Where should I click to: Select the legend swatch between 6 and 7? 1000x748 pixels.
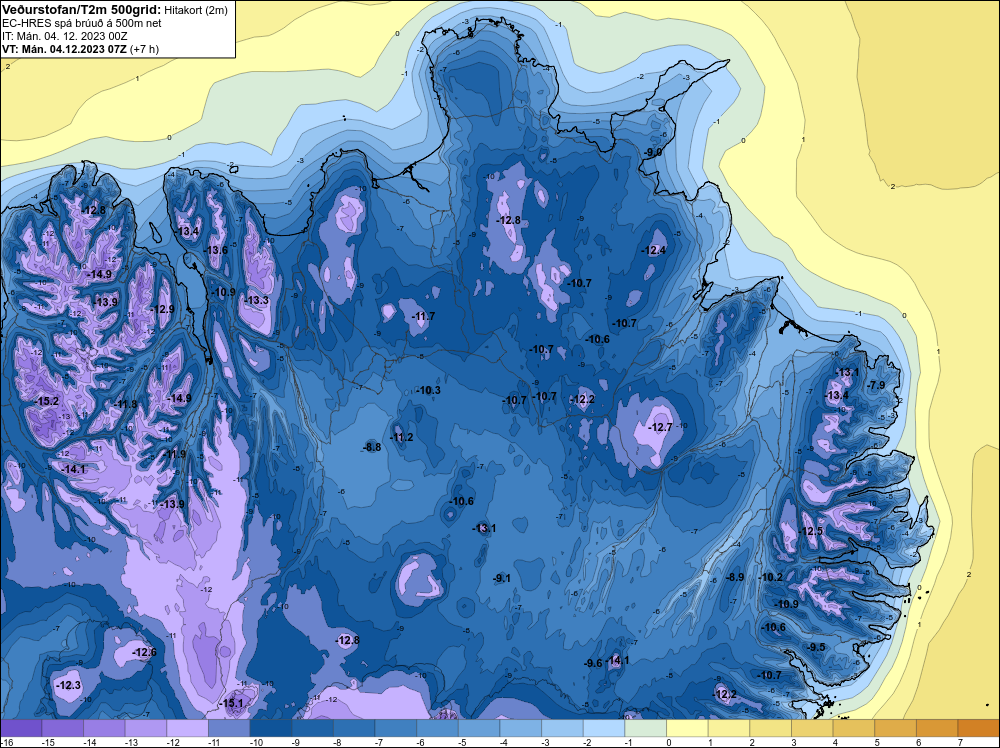tap(937, 728)
